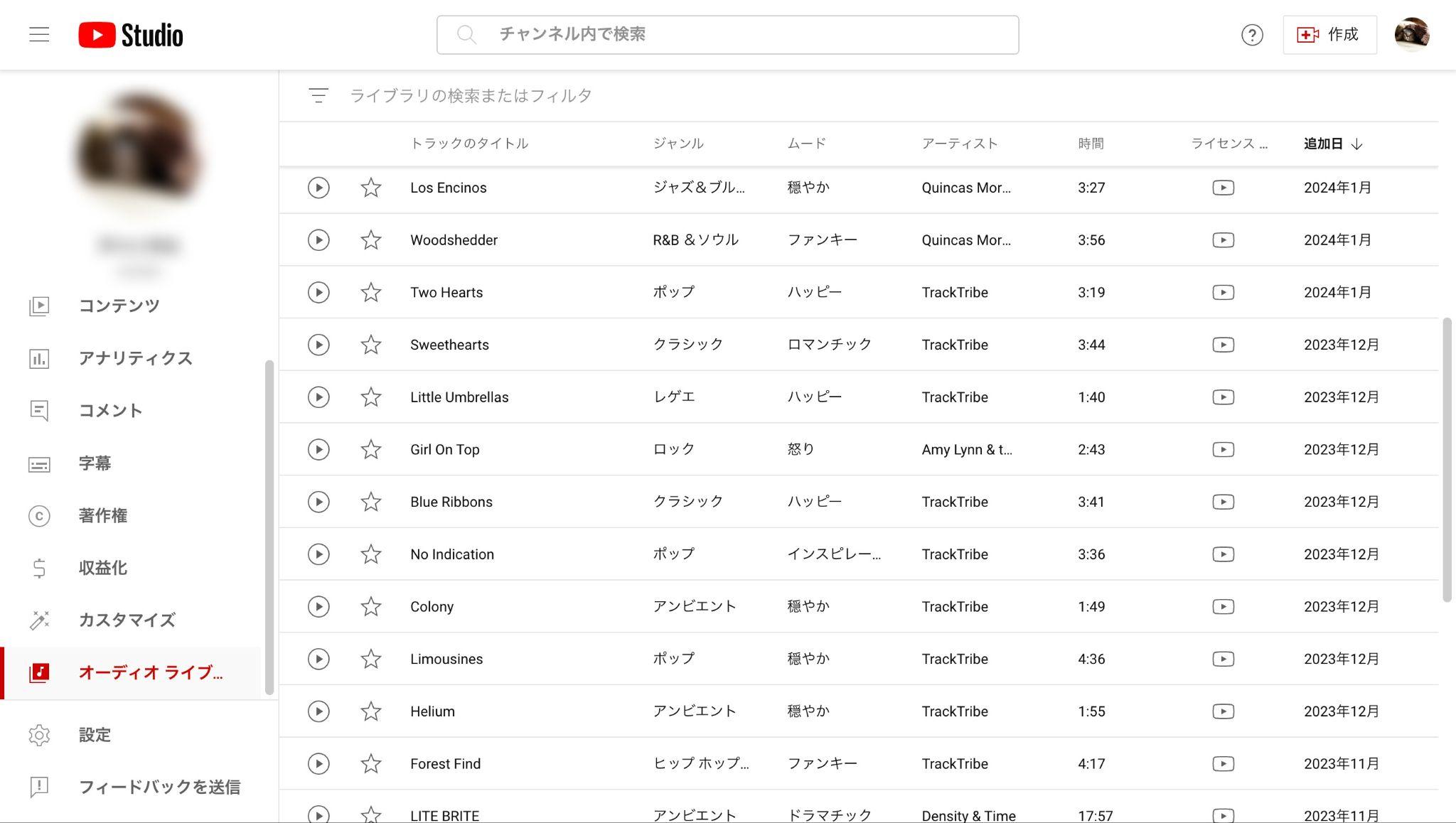Play the Little Umbrellas track
Viewport: 1456px width, 823px height.
pos(318,397)
